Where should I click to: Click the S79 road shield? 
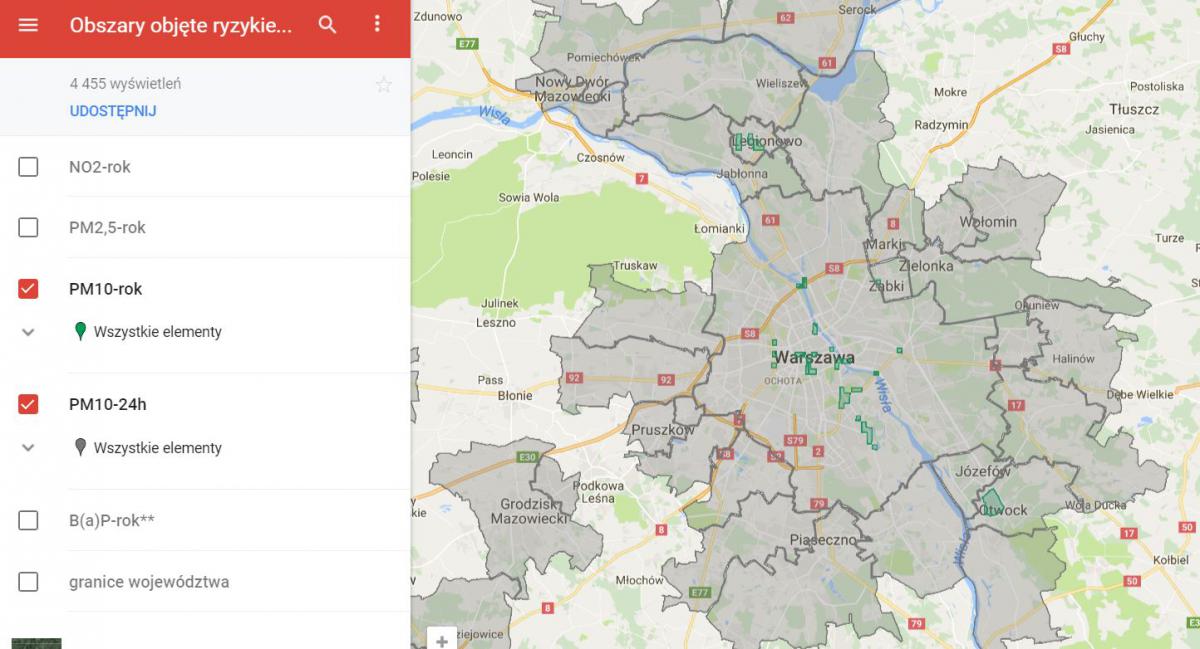tap(795, 440)
